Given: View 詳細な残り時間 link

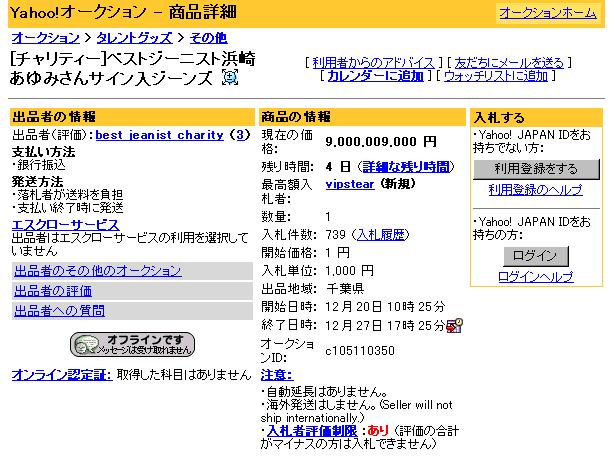Looking at the screenshot, I should (x=406, y=167).
